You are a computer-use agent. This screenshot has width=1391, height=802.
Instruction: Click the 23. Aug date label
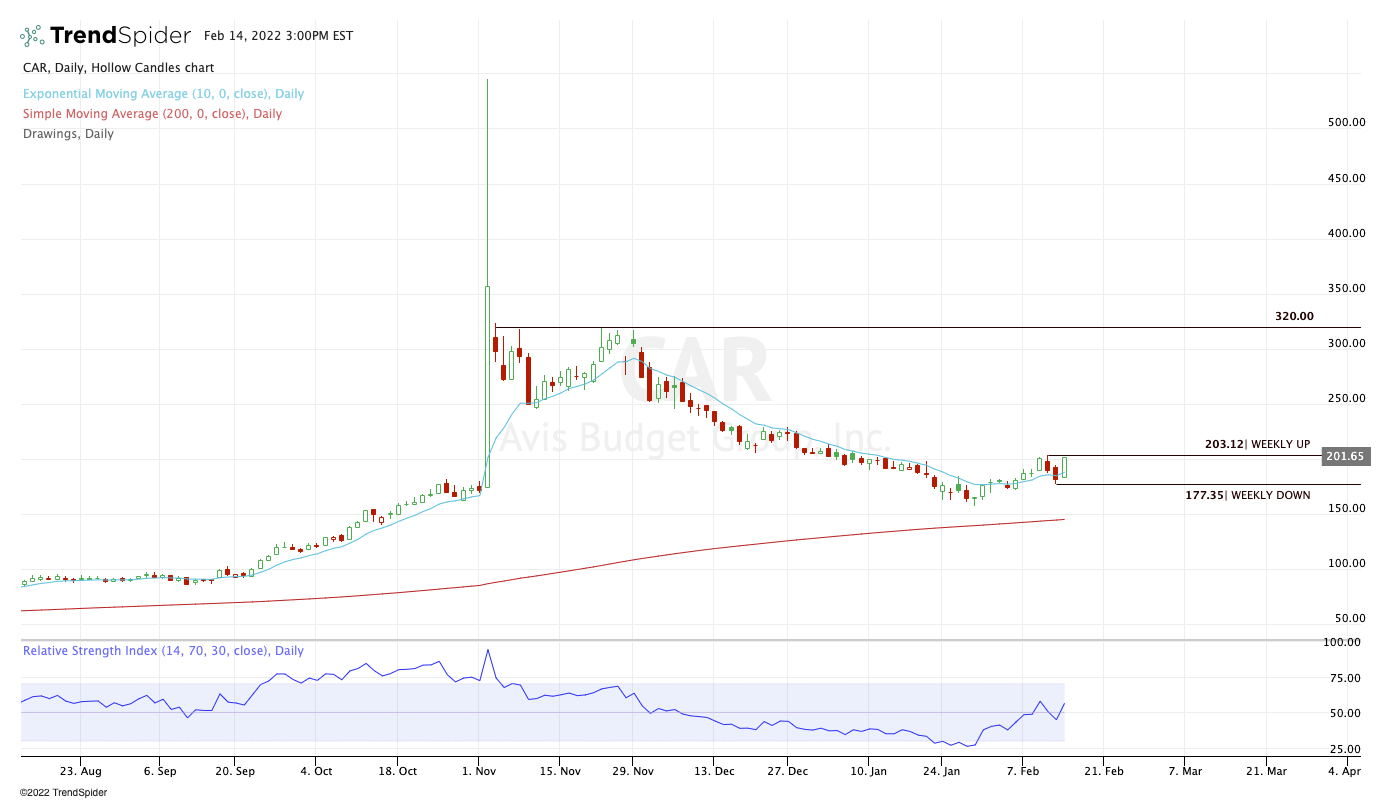[80, 771]
